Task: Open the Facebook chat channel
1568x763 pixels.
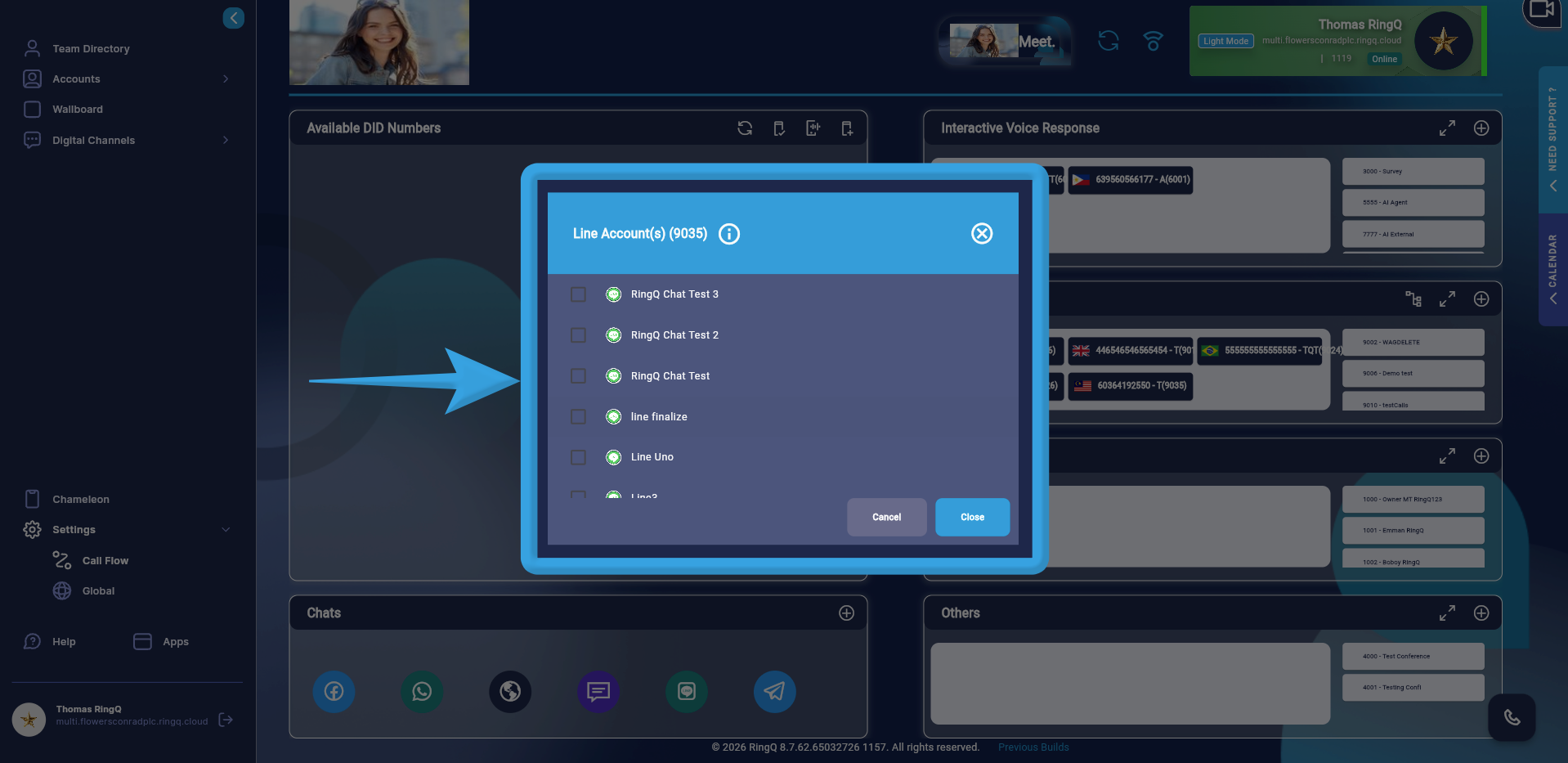Action: point(334,691)
